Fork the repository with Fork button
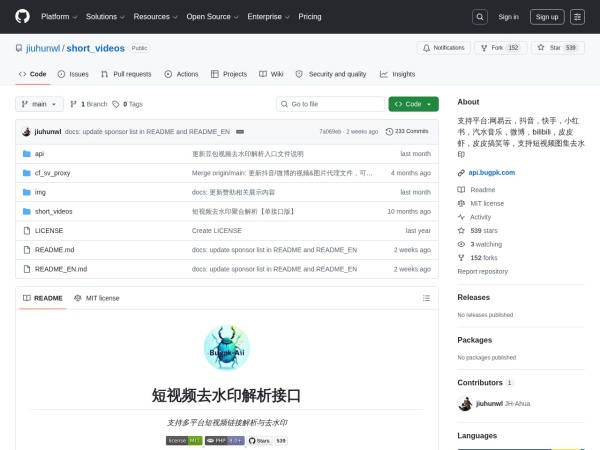The width and height of the screenshot is (600, 450). [501, 48]
